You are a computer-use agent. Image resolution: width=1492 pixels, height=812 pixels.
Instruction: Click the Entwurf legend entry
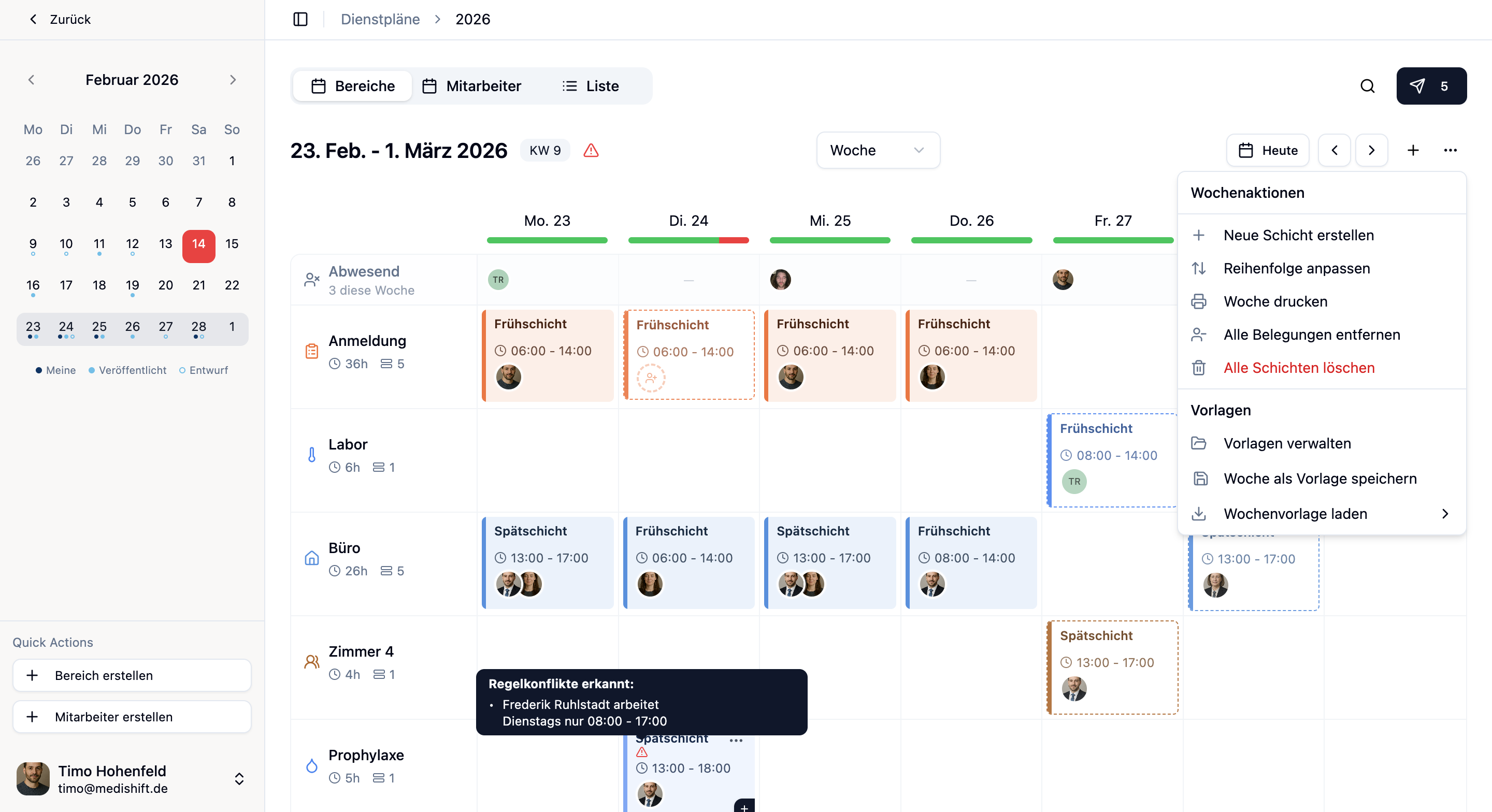(203, 370)
